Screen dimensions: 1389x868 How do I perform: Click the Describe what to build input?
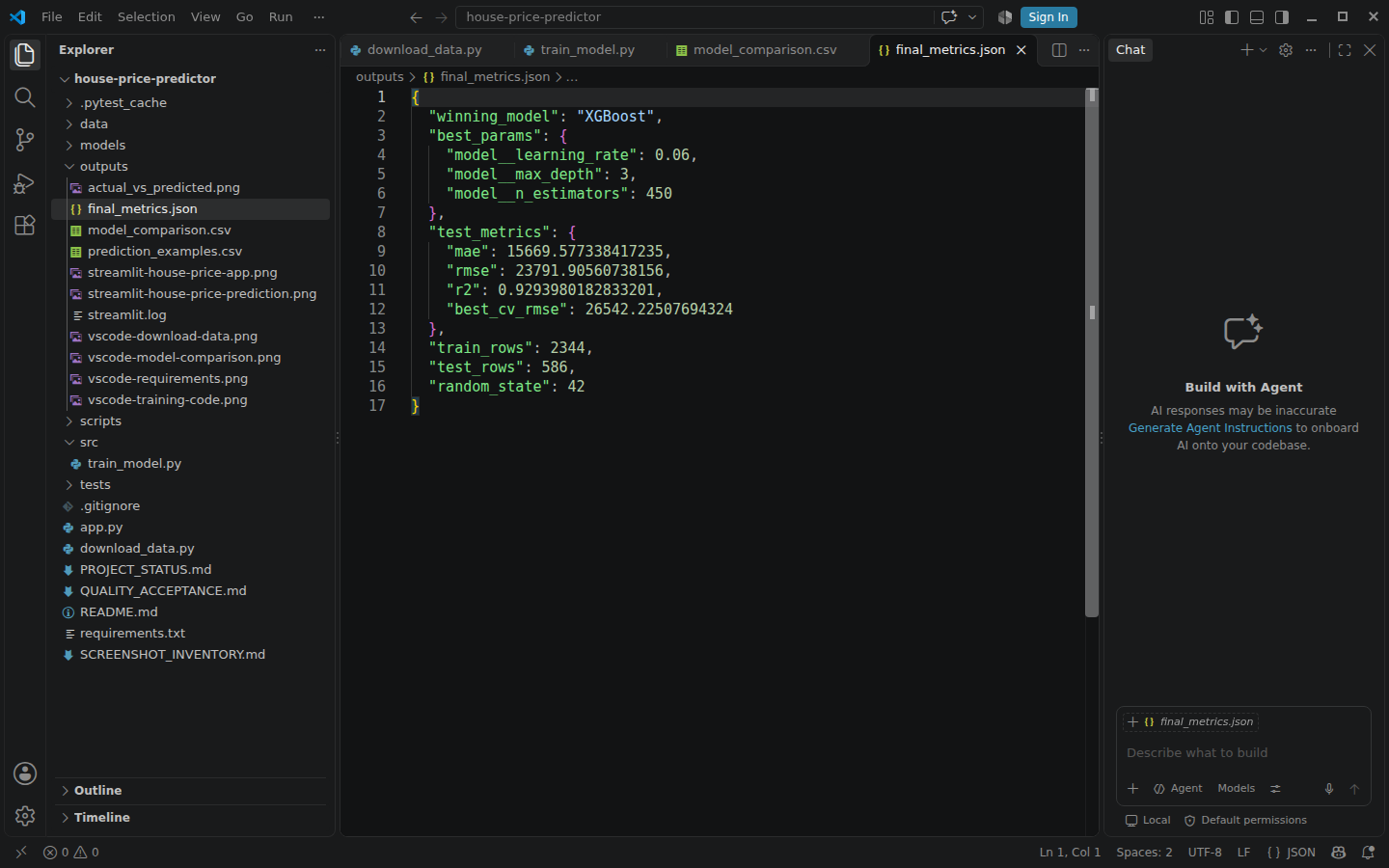click(1243, 753)
